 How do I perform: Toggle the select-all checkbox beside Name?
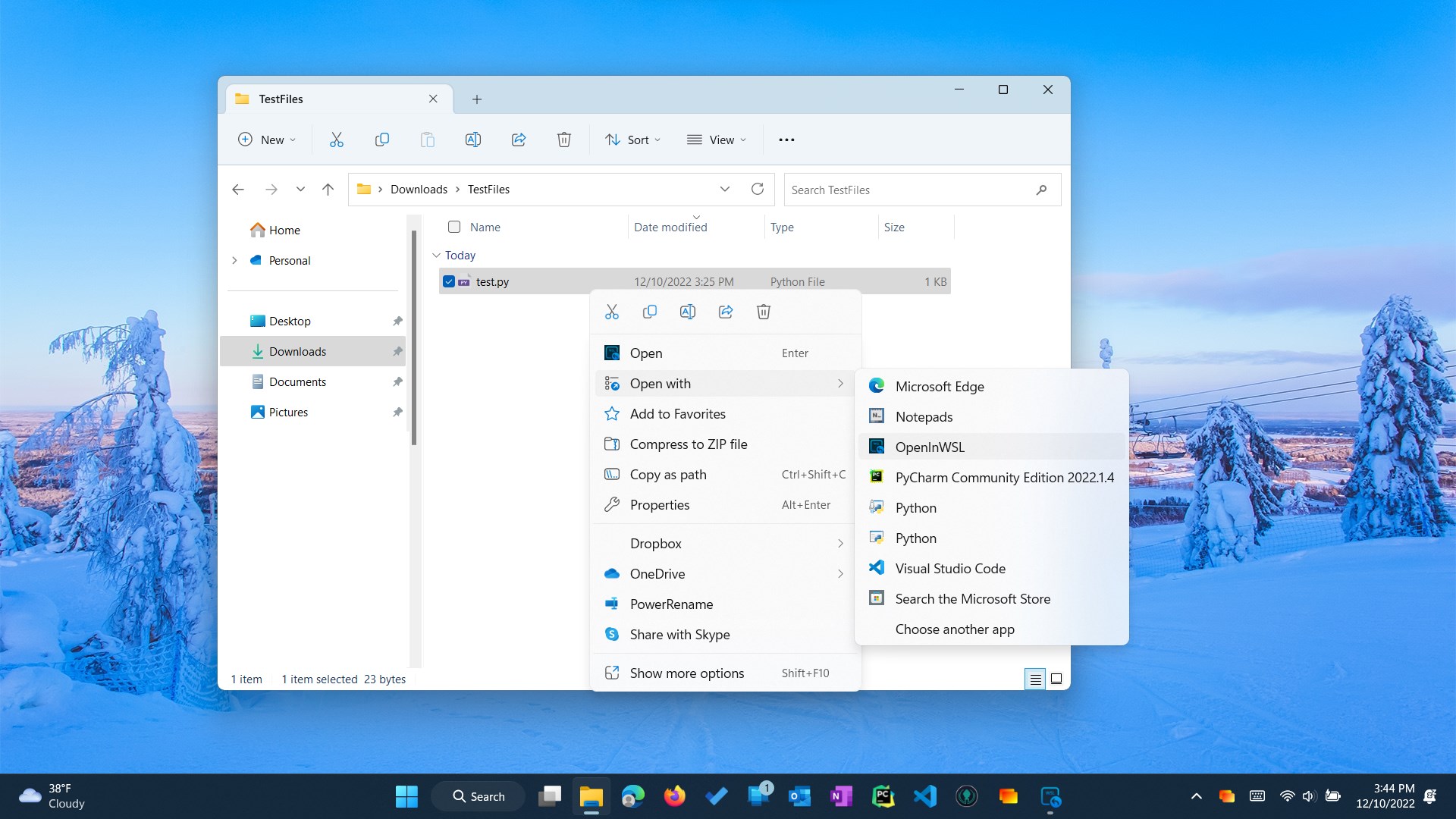click(x=454, y=227)
